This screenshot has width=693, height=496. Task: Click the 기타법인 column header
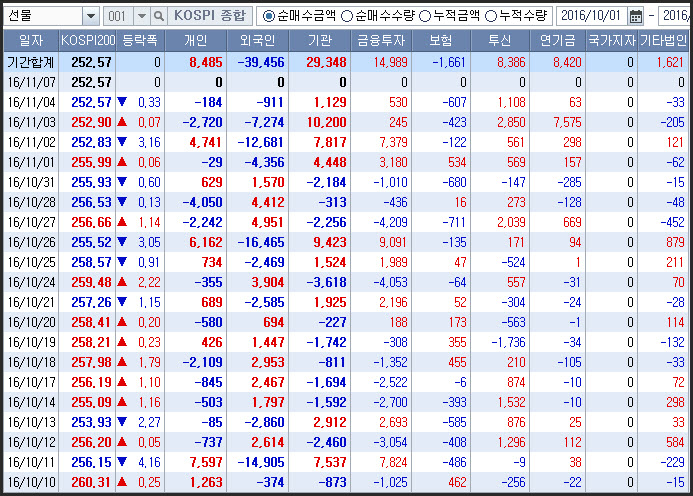(x=663, y=41)
